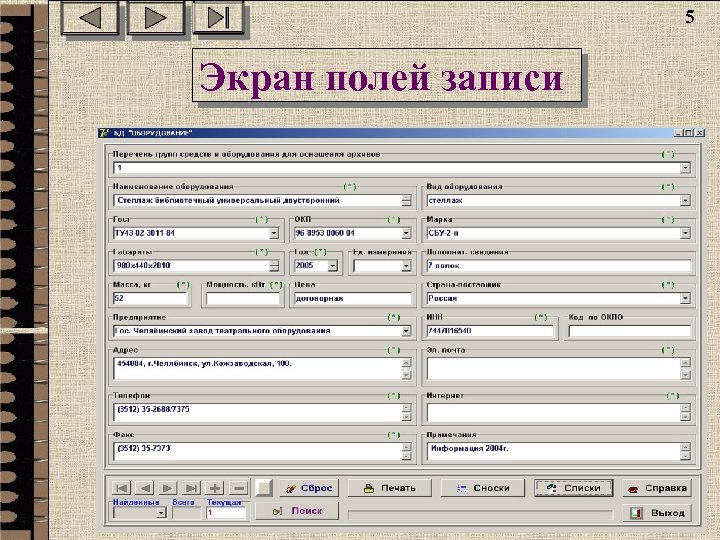The image size is (720, 540).
Task: Go to first record navigator button
Action: click(x=121, y=488)
